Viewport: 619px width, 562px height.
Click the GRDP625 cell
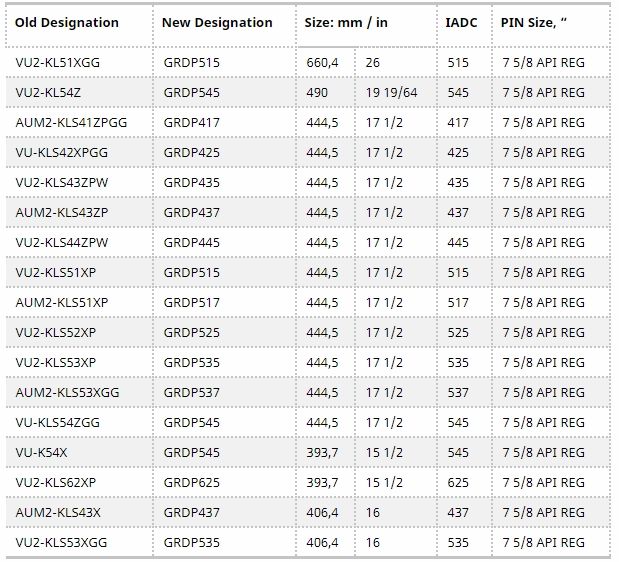point(191,482)
